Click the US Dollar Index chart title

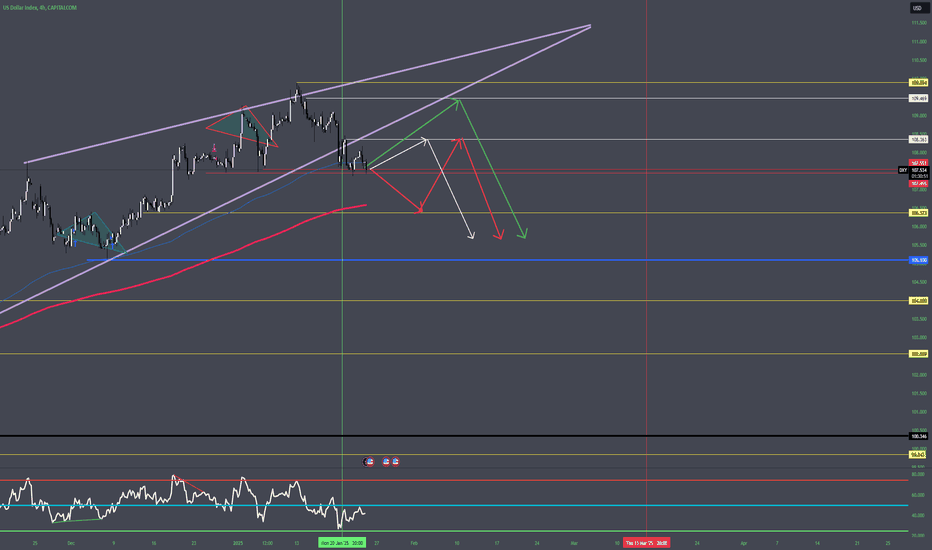coord(40,8)
